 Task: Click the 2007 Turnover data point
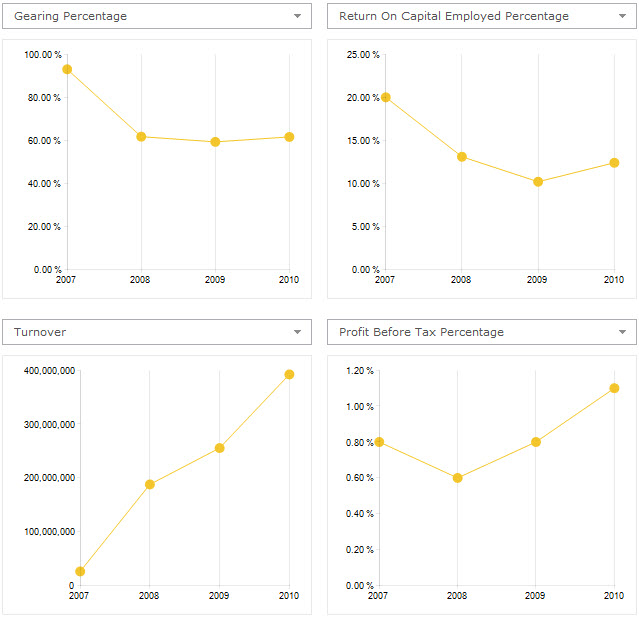pyautogui.click(x=80, y=571)
